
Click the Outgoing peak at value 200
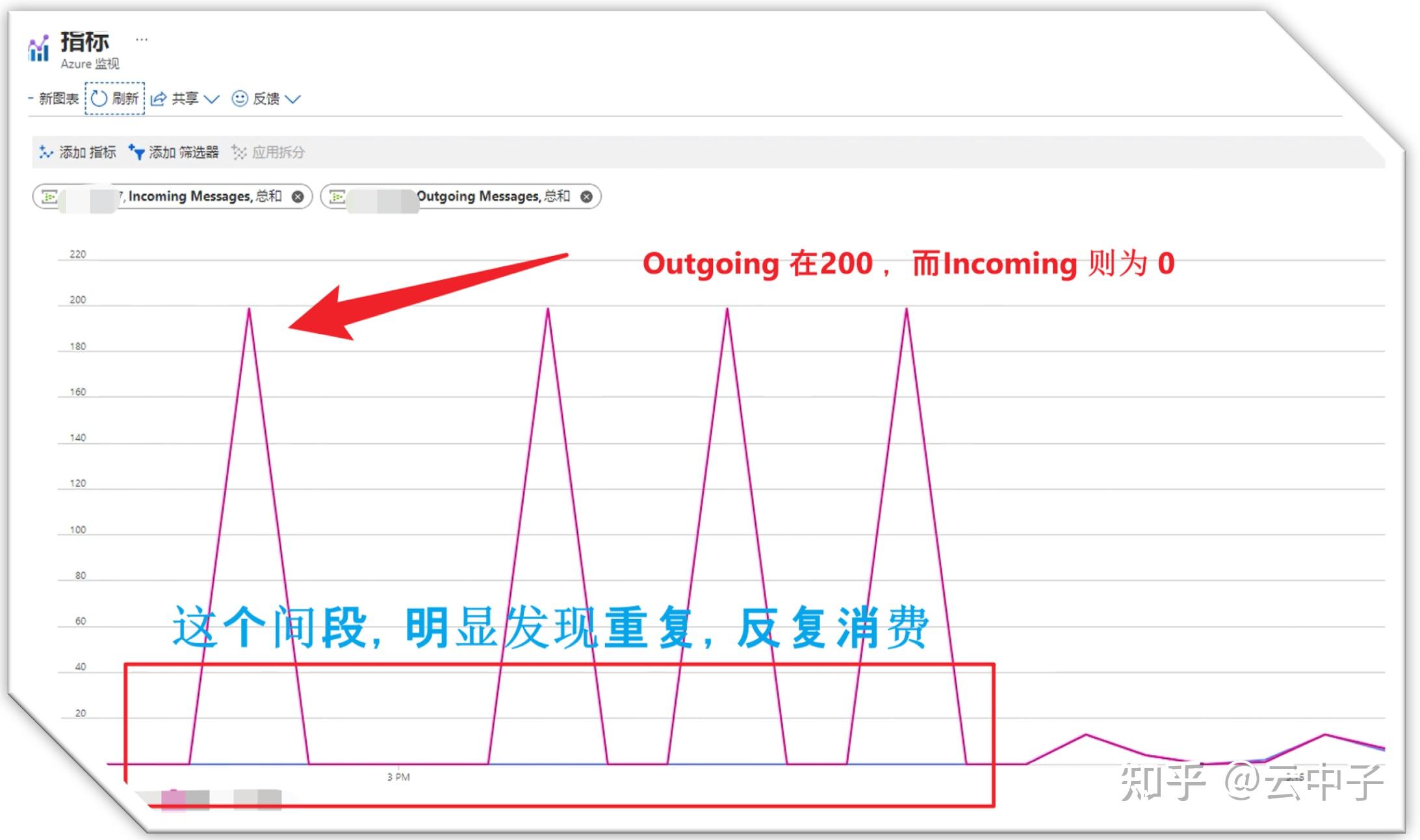[250, 308]
